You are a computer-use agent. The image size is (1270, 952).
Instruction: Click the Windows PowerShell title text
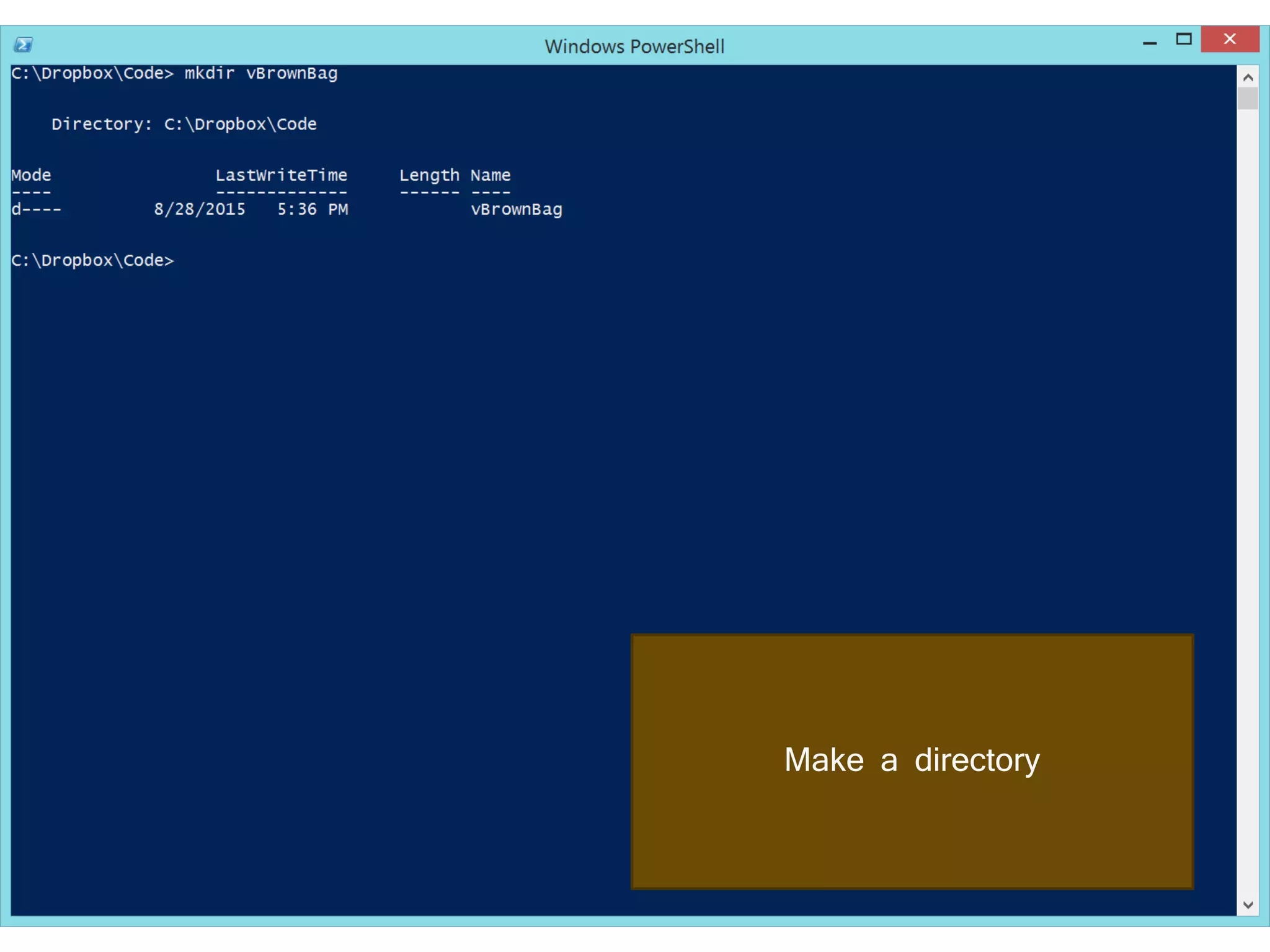pos(634,46)
